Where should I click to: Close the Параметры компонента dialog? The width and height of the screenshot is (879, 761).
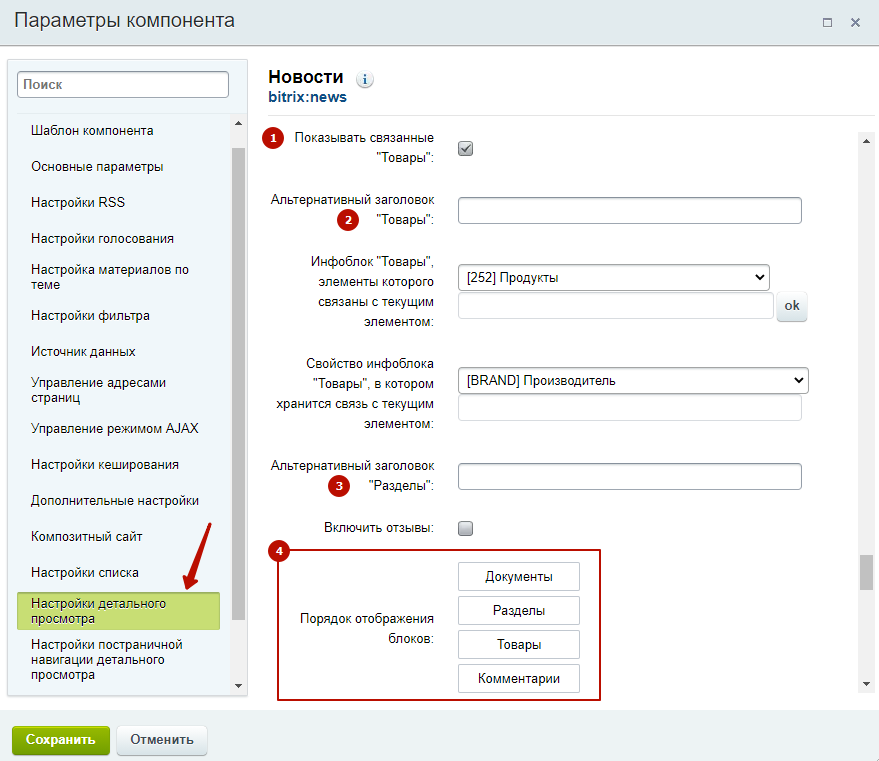(x=855, y=22)
